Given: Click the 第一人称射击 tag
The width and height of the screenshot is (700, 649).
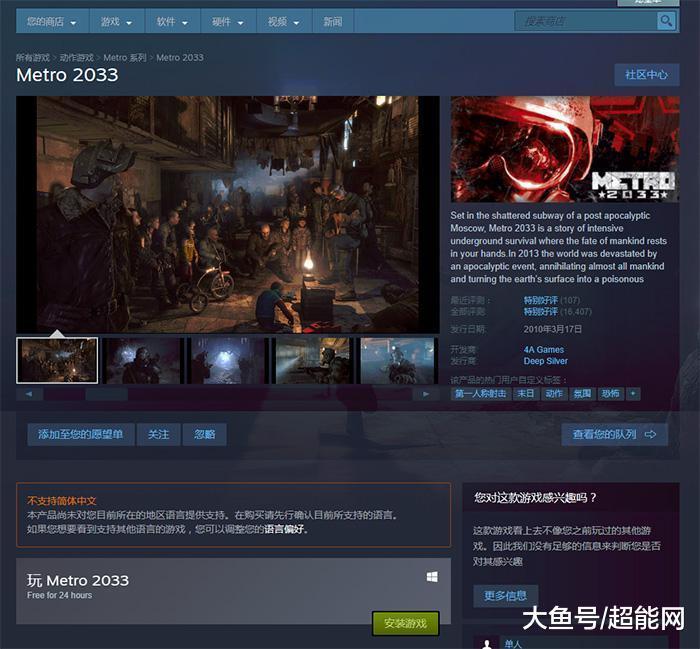Looking at the screenshot, I should tap(480, 393).
